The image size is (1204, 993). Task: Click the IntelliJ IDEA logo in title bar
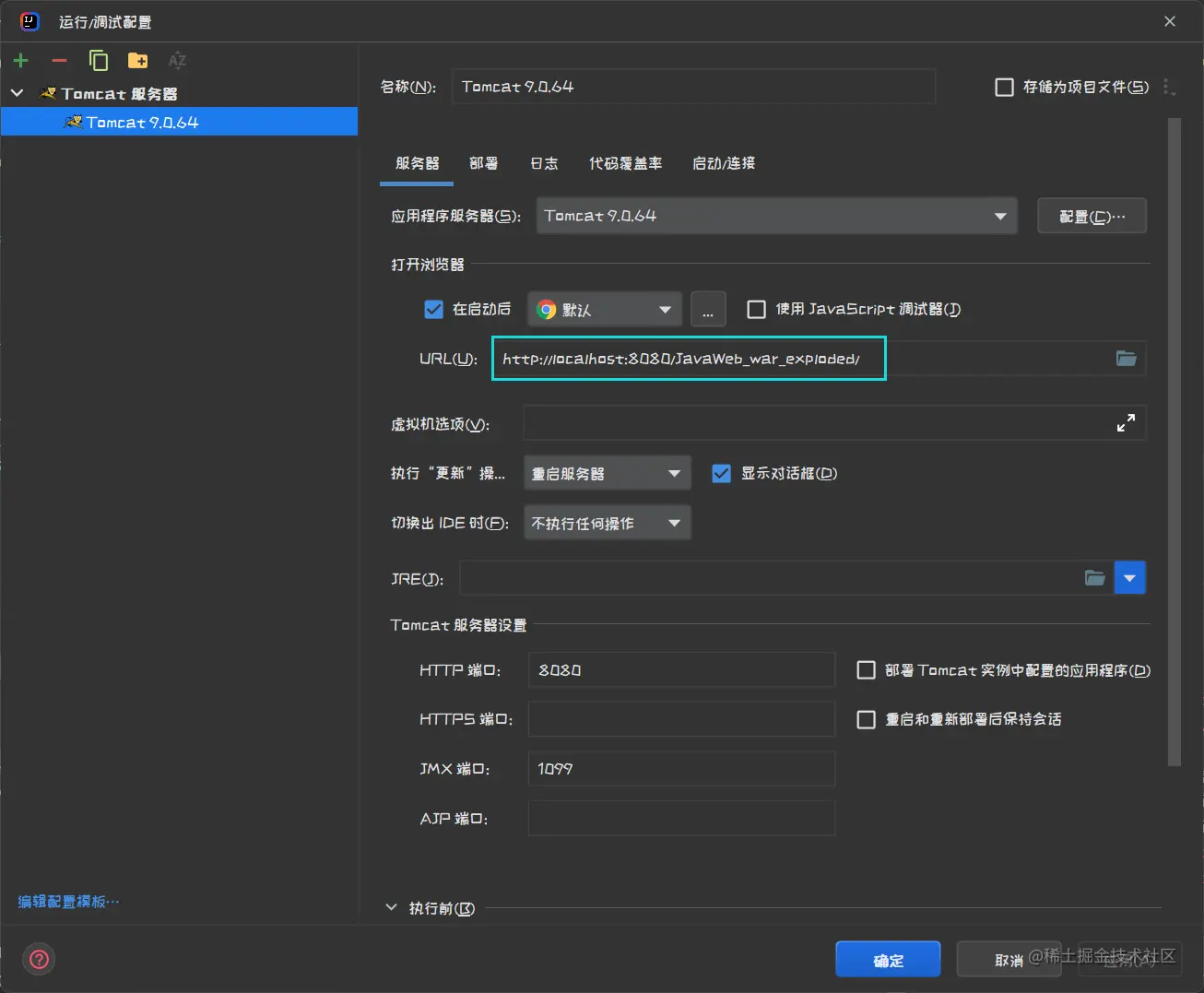point(30,21)
